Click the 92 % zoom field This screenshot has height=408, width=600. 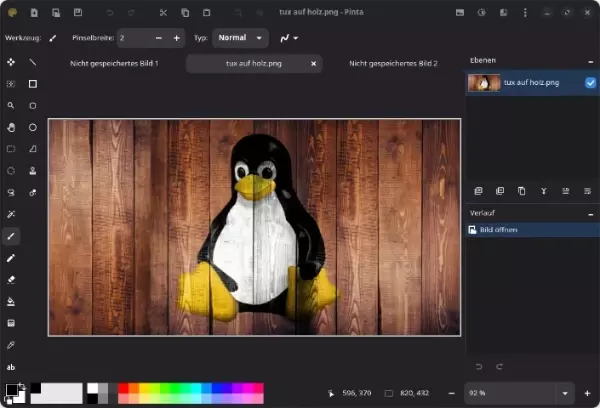[x=510, y=393]
